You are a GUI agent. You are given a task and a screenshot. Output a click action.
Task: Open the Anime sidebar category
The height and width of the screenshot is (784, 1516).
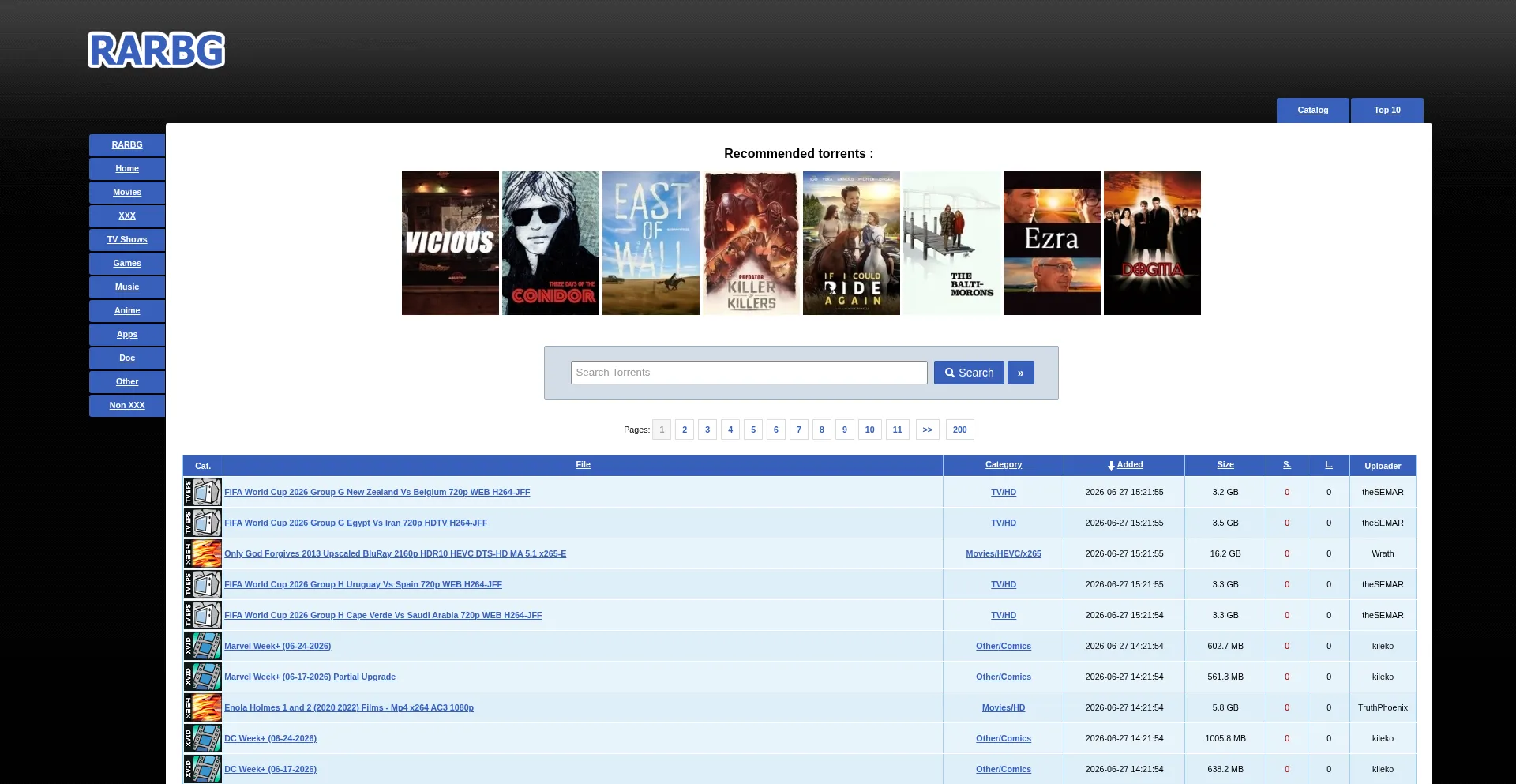tap(127, 311)
